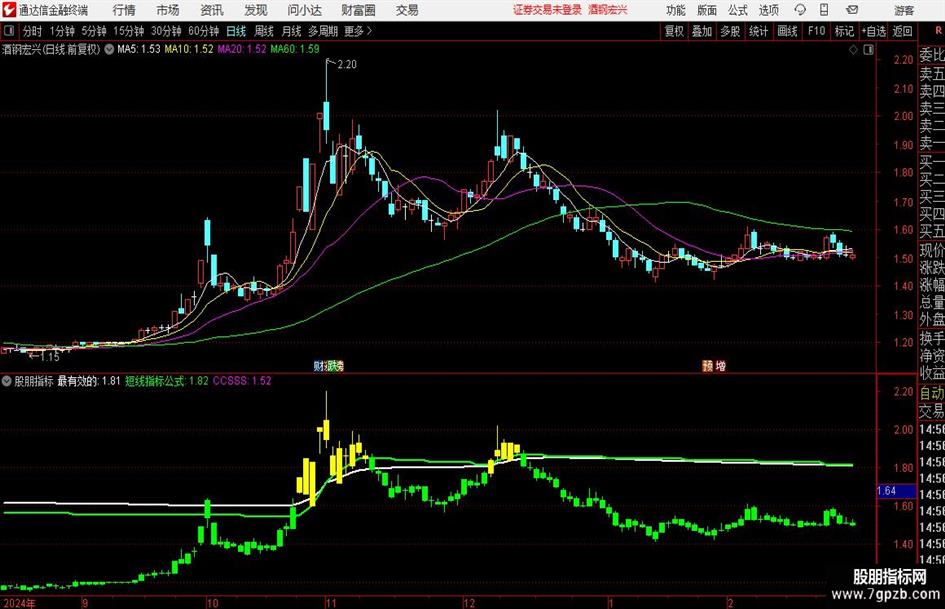This screenshot has height=609, width=945.
Task: Open the 多周期 multi-period view
Action: 323,31
